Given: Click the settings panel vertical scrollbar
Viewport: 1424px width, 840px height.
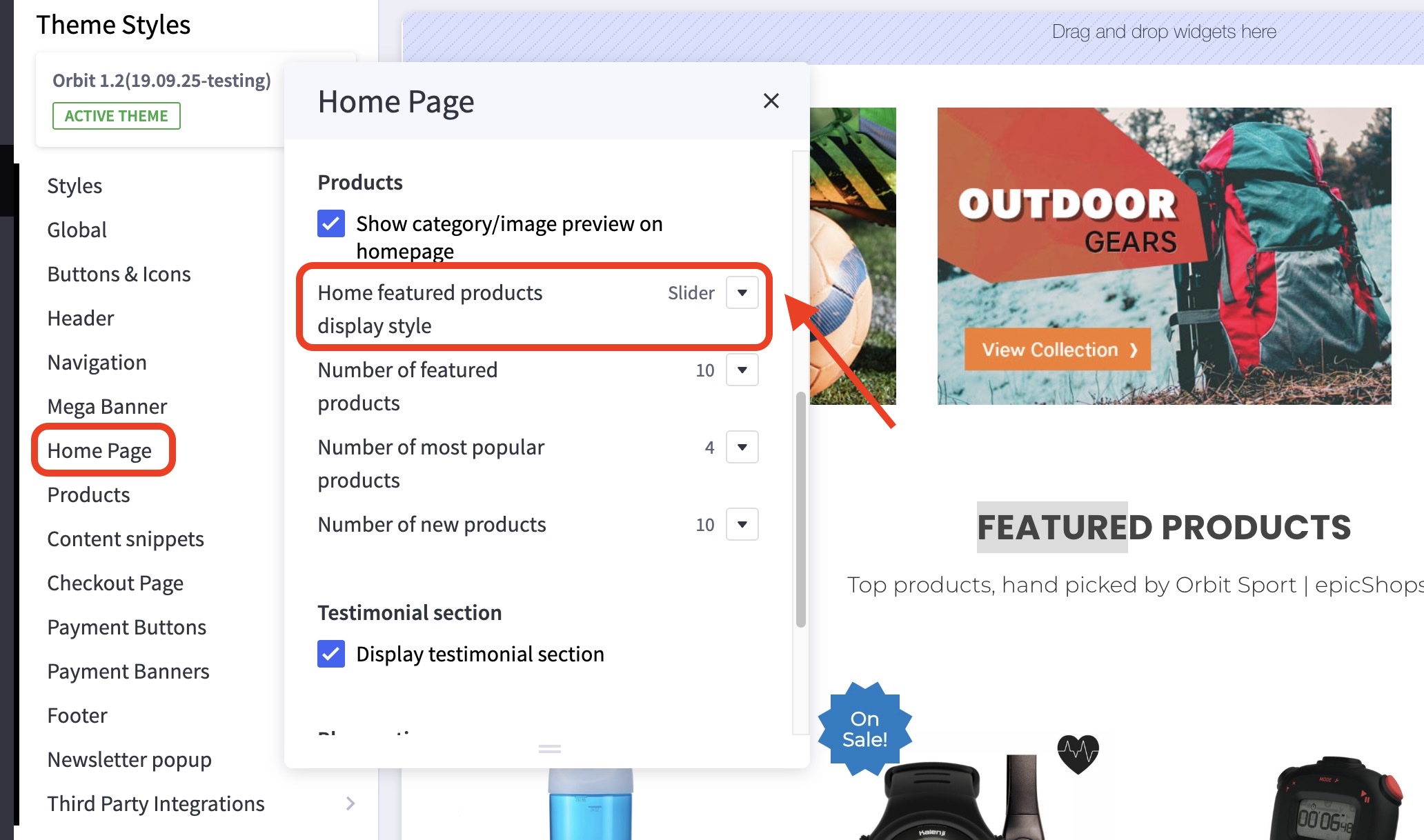Looking at the screenshot, I should point(800,510).
